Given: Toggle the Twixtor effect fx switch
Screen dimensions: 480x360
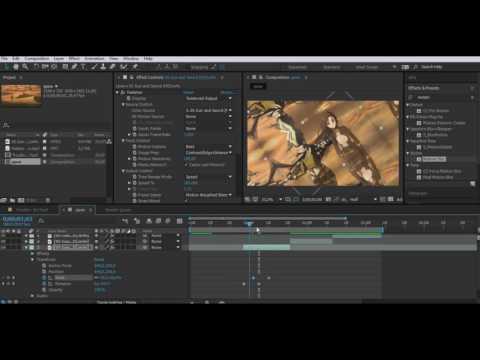Looking at the screenshot, I should (123, 92).
